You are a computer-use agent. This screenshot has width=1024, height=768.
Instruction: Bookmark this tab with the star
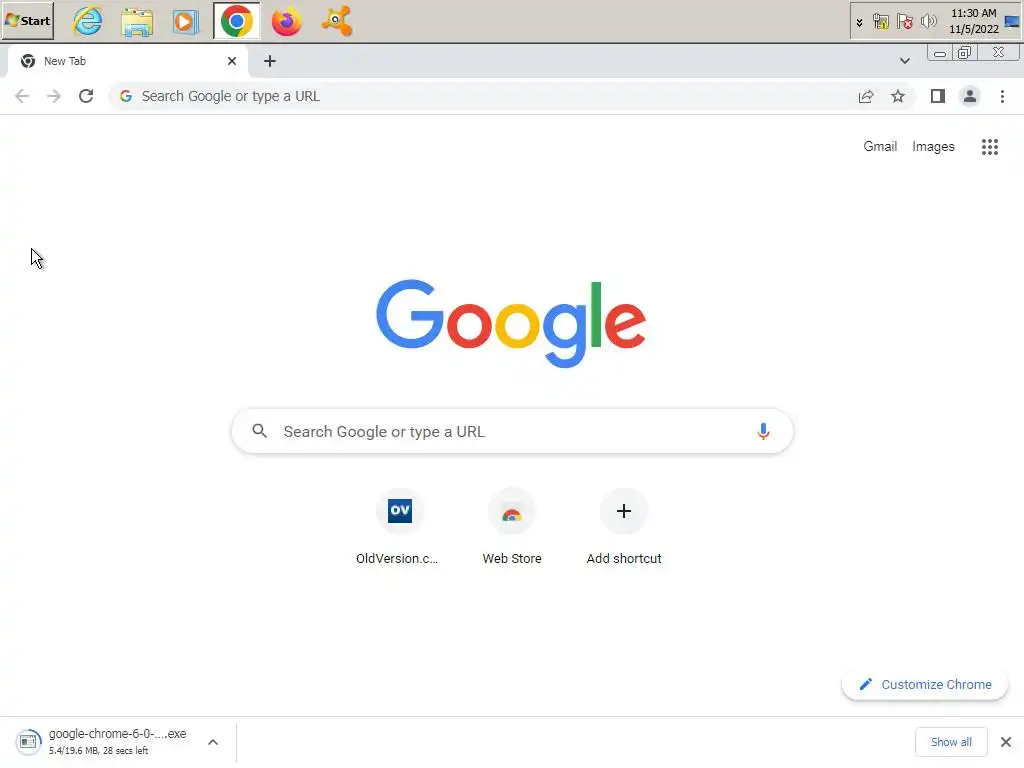coord(898,96)
